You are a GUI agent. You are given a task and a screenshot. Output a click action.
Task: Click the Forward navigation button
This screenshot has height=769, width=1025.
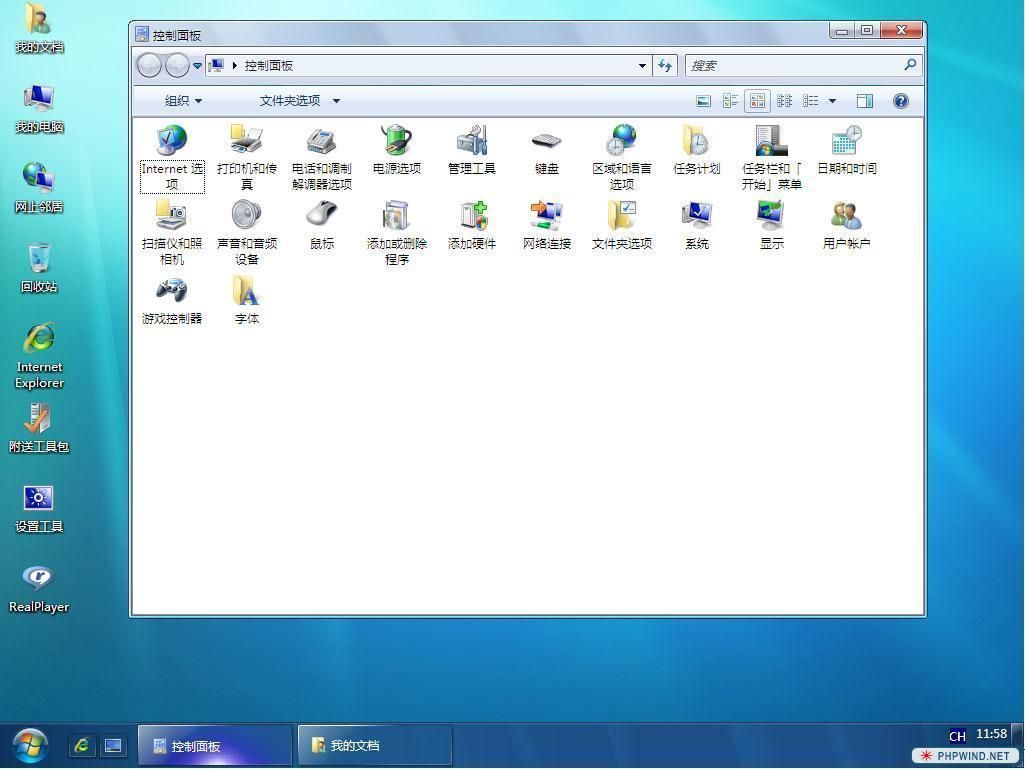177,65
